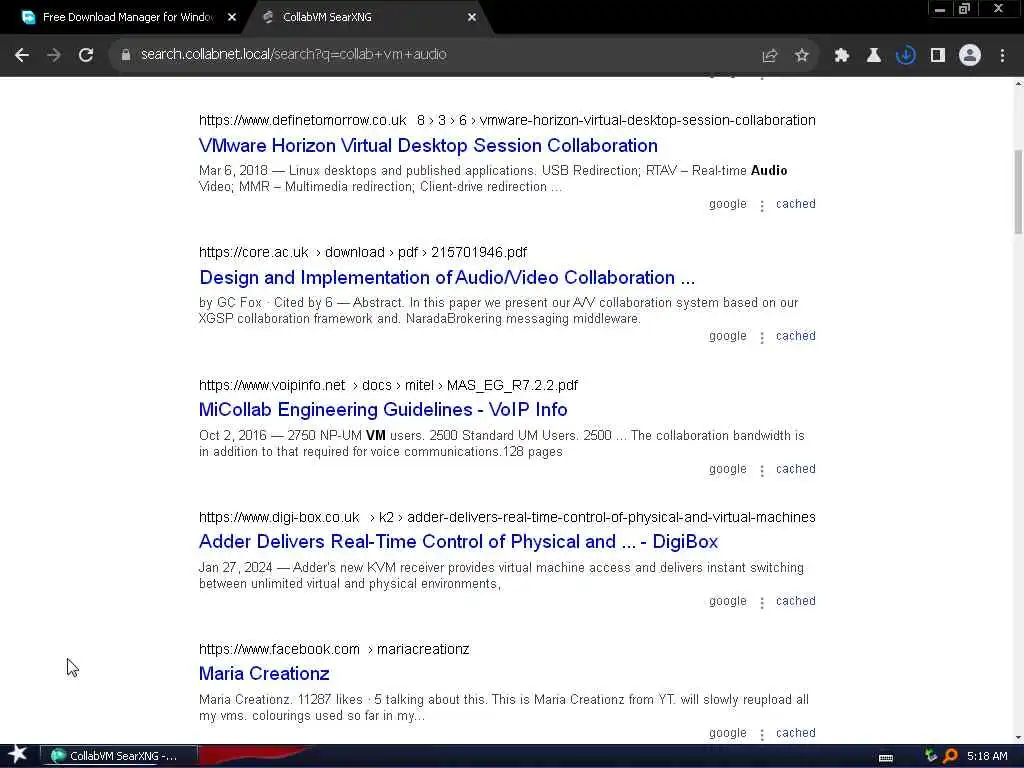Click the google engine label under core.ac.uk result

click(728, 336)
